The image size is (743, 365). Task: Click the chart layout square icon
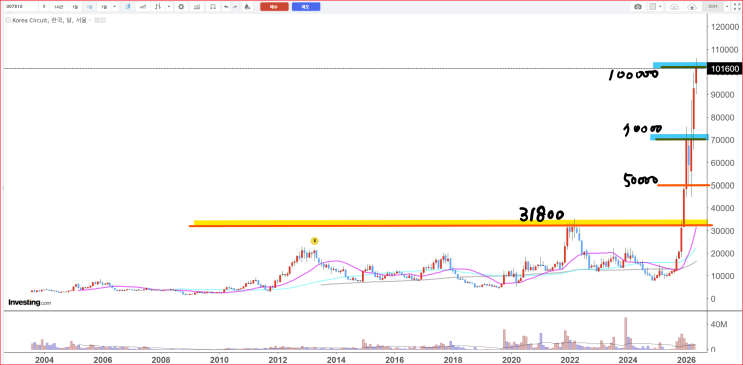coord(652,7)
